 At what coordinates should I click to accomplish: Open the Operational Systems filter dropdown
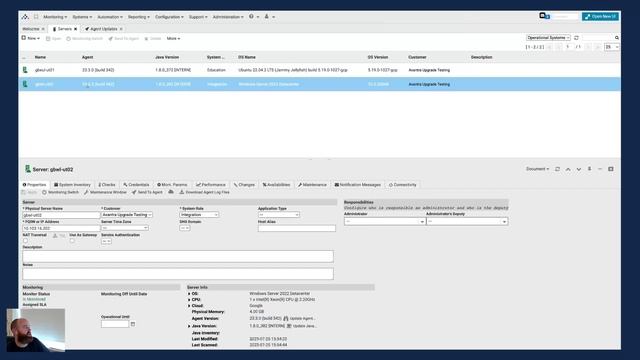pyautogui.click(x=548, y=38)
